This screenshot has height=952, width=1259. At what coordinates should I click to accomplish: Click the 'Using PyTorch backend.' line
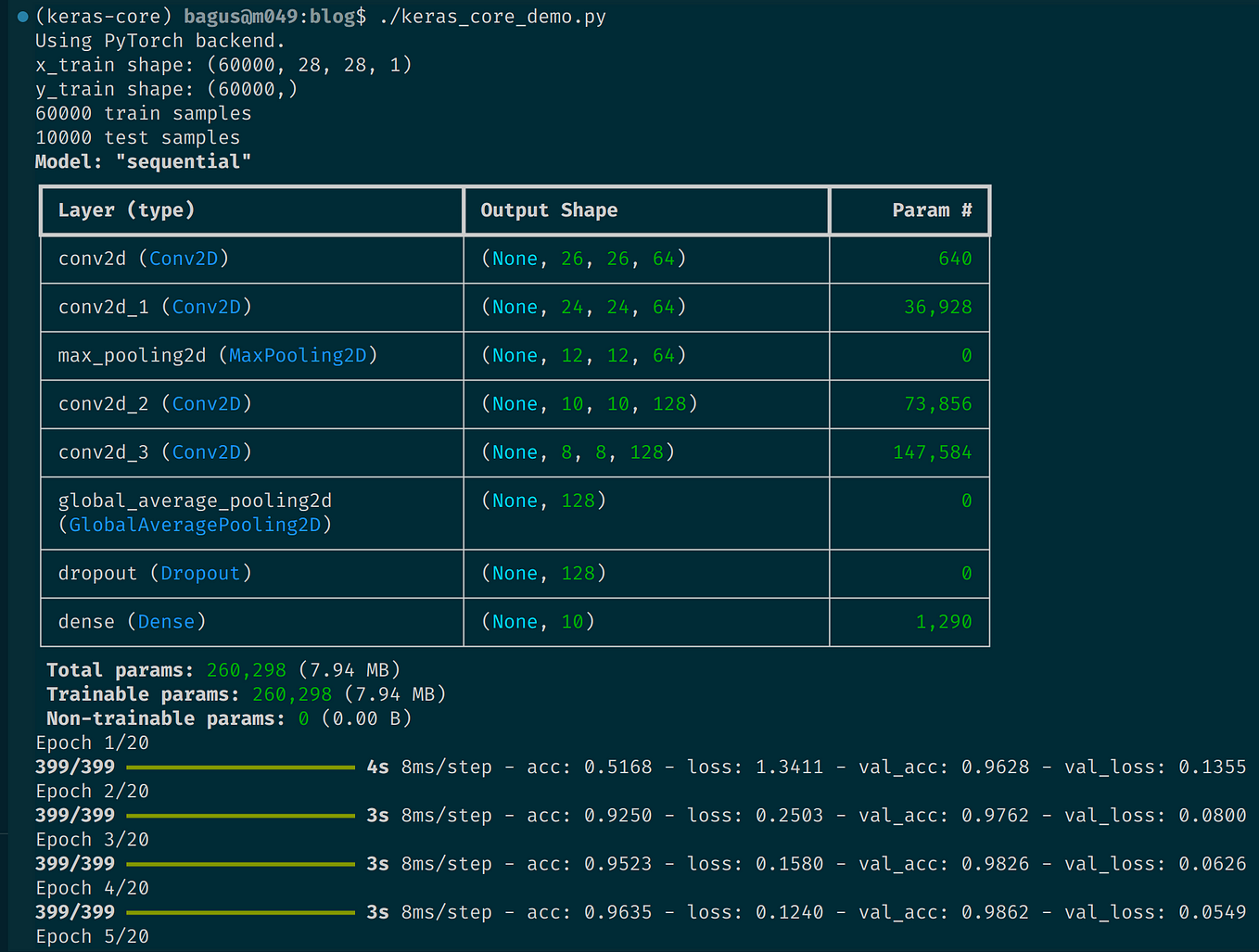tap(159, 41)
